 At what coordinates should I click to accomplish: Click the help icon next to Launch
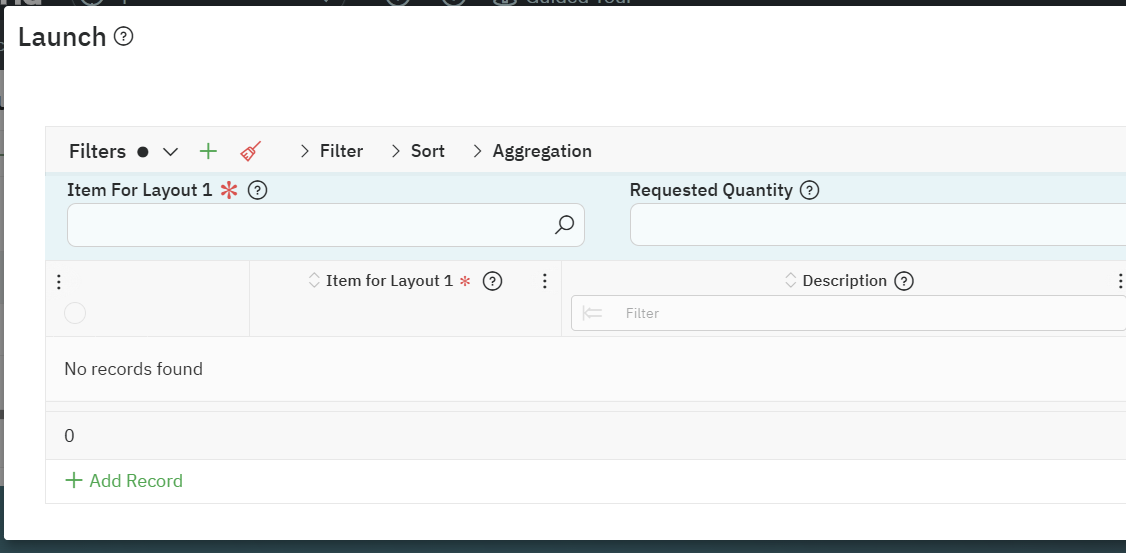pos(124,37)
